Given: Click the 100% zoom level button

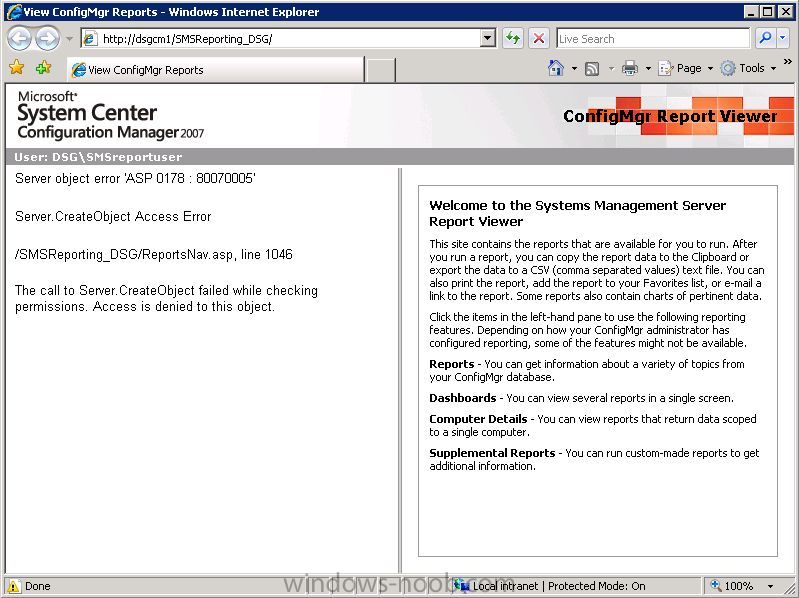Looking at the screenshot, I should point(732,586).
